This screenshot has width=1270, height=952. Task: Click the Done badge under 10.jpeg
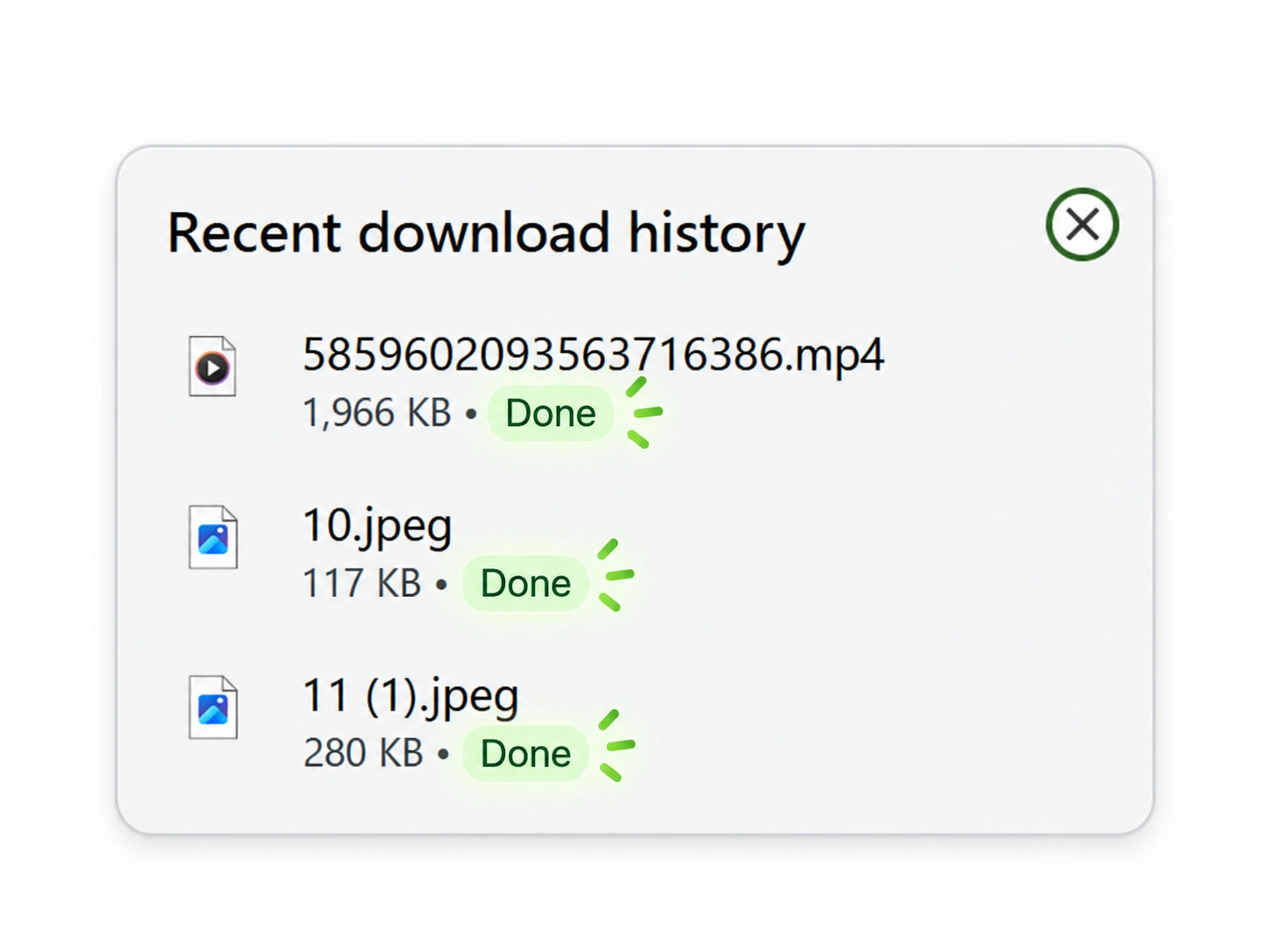[525, 583]
